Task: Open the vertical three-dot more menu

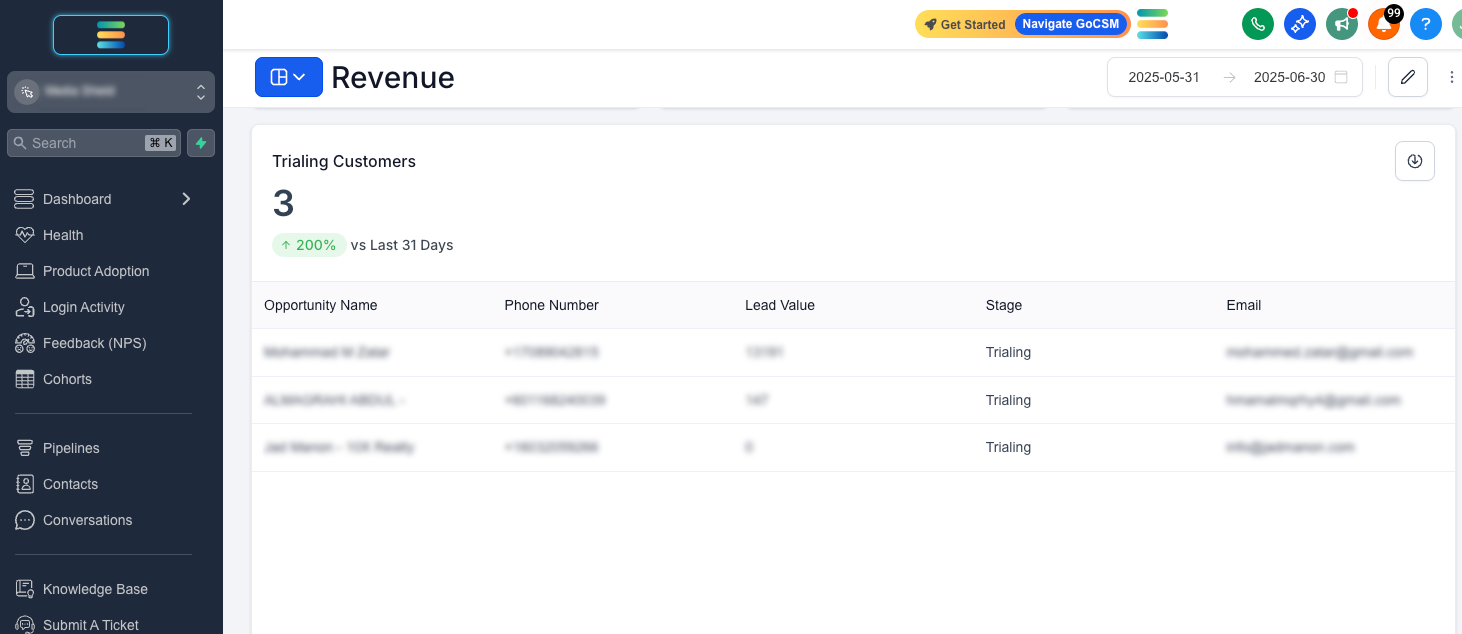Action: 1451,77
